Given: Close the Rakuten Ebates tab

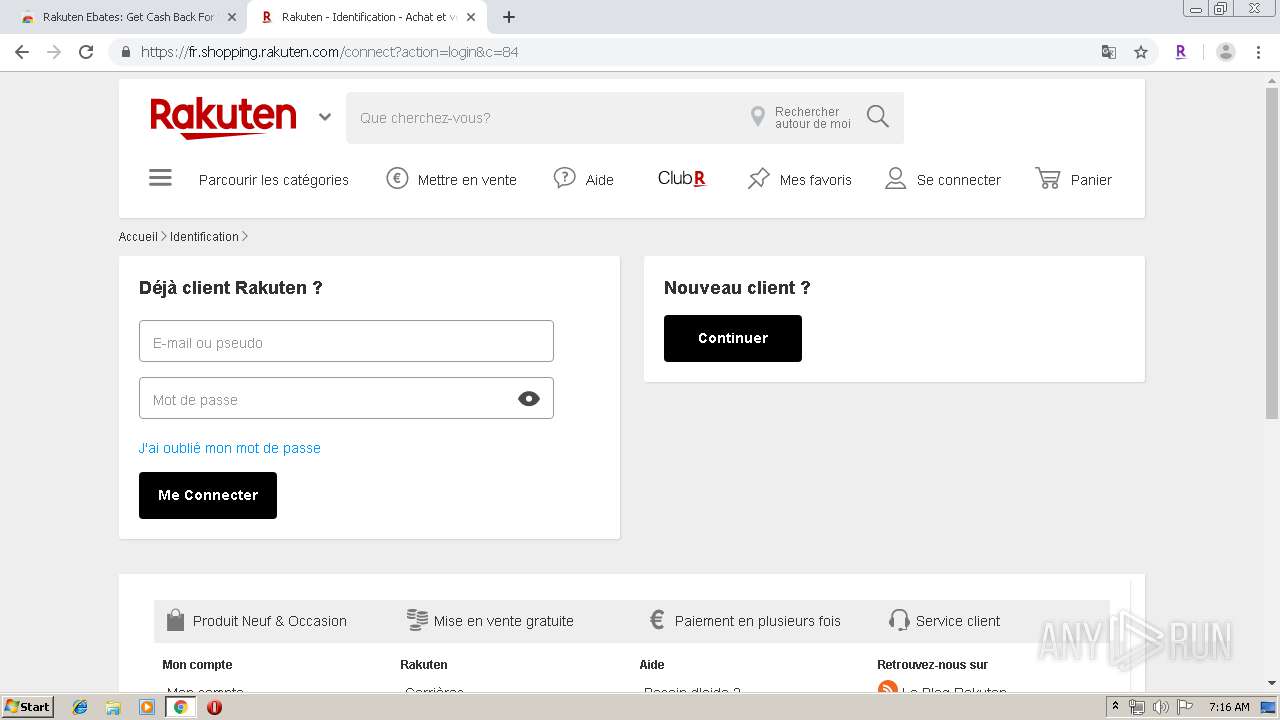Looking at the screenshot, I should [x=232, y=17].
